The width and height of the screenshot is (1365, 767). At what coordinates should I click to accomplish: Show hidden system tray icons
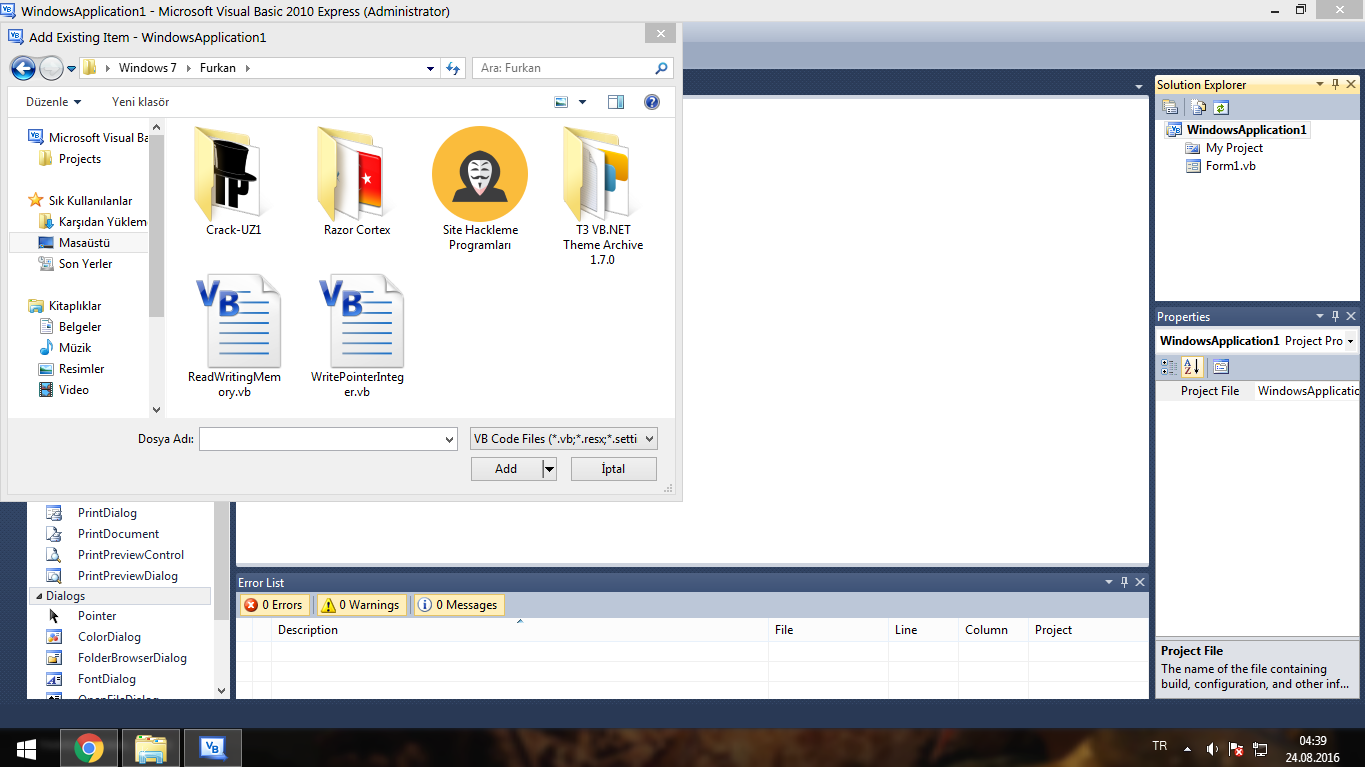click(1187, 749)
